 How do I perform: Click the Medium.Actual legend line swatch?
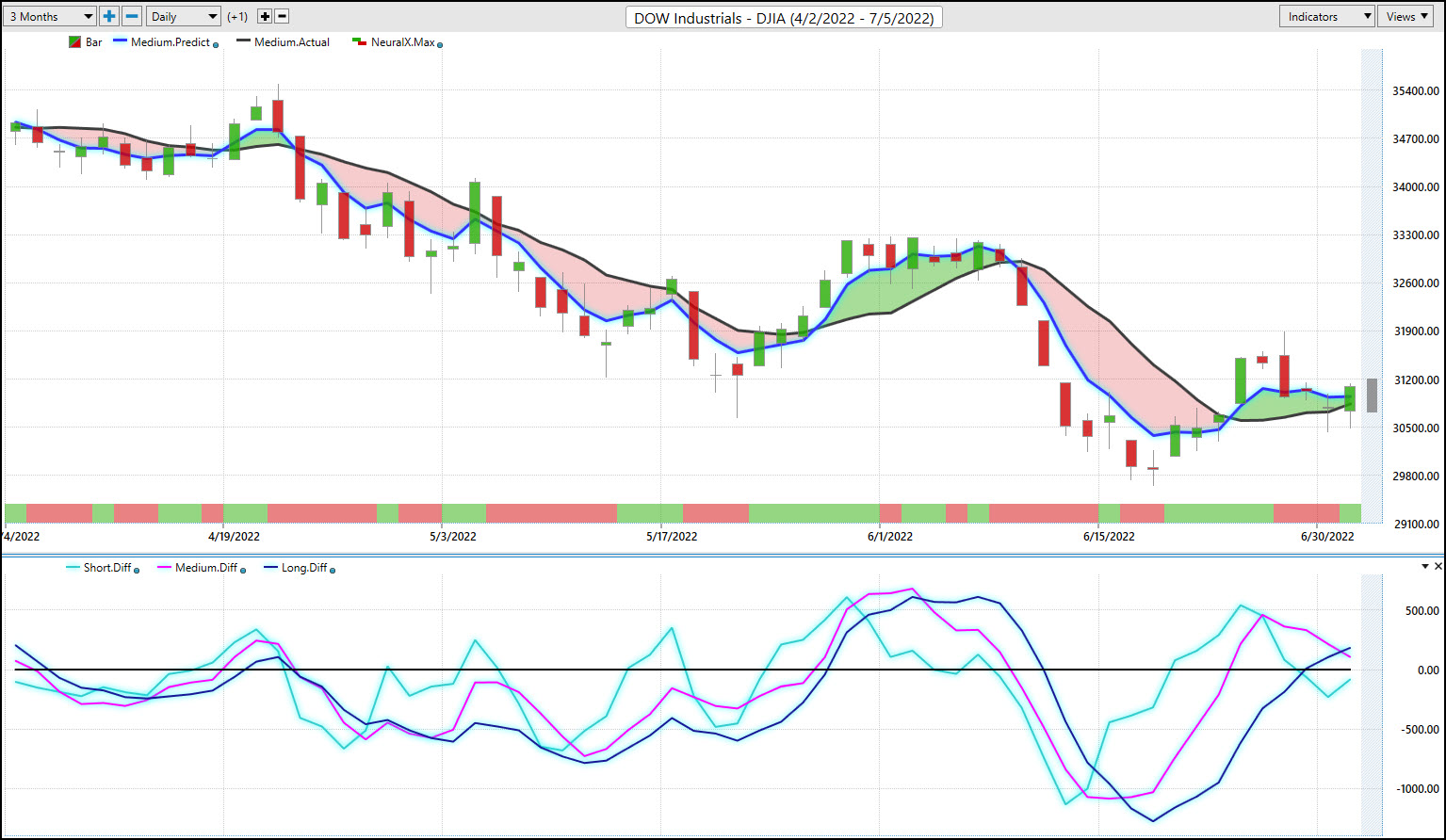pyautogui.click(x=243, y=41)
